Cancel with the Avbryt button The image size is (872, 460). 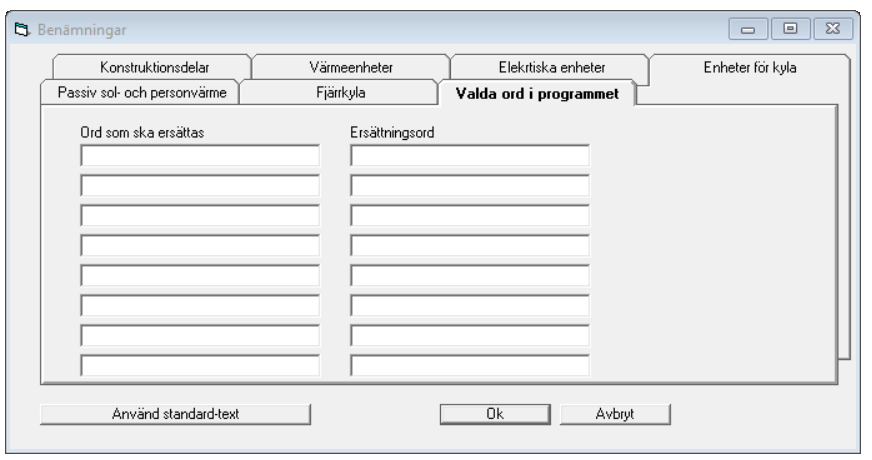point(615,414)
